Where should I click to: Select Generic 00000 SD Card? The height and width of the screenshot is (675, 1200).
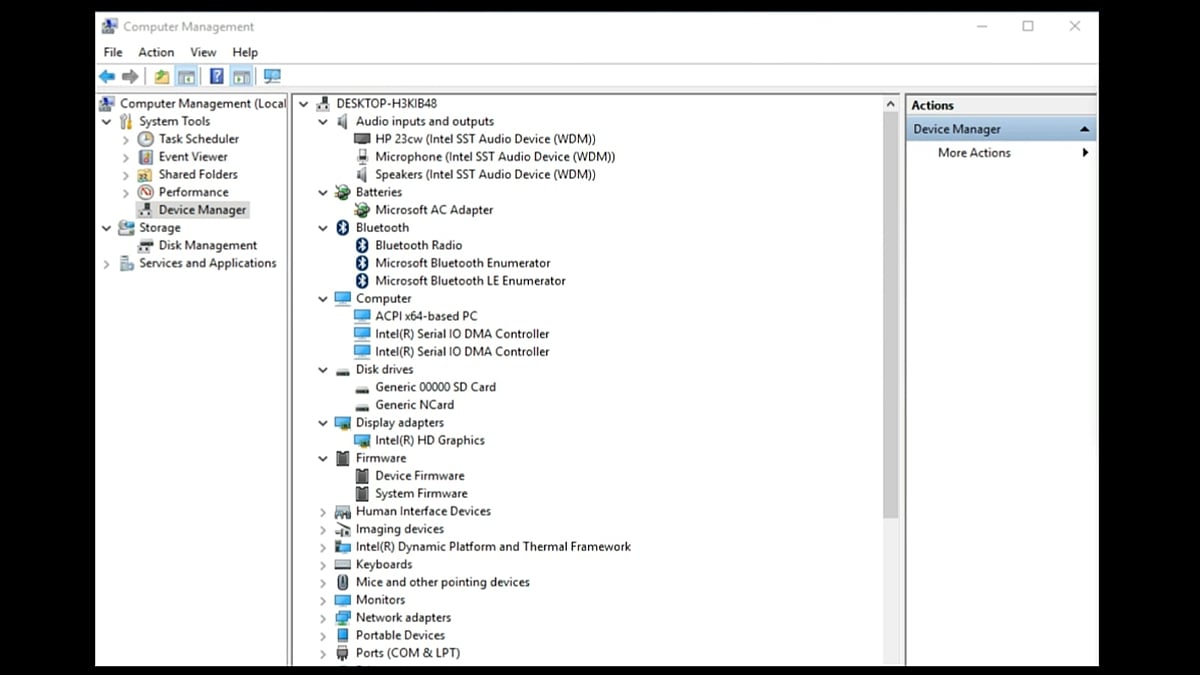(435, 387)
